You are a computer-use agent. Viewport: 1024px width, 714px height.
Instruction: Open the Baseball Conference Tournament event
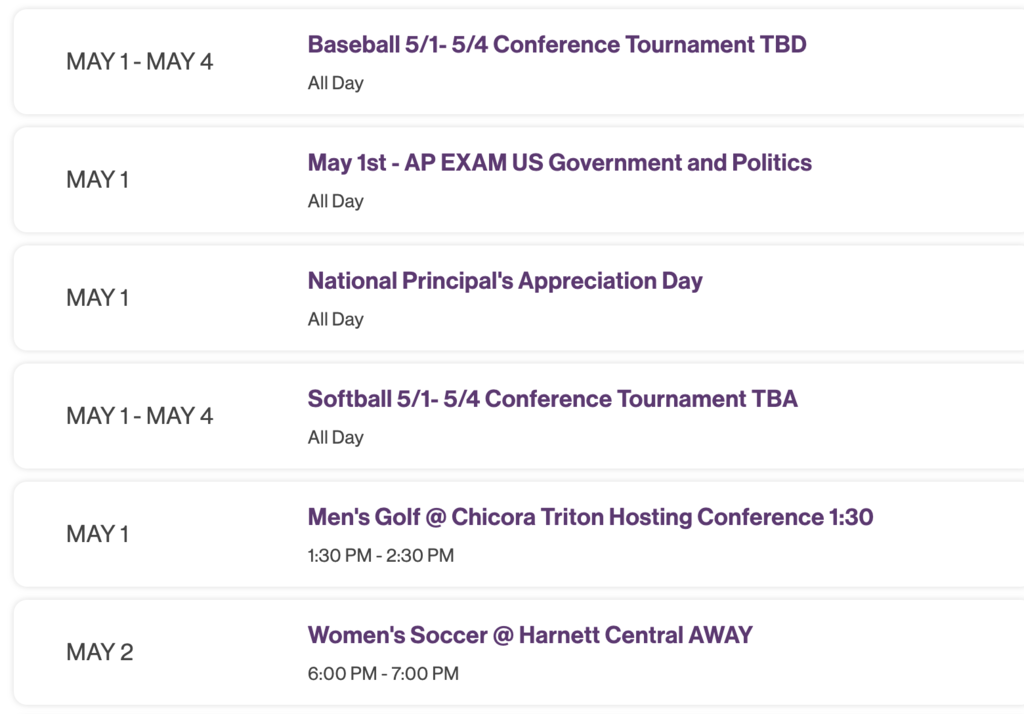tap(558, 44)
